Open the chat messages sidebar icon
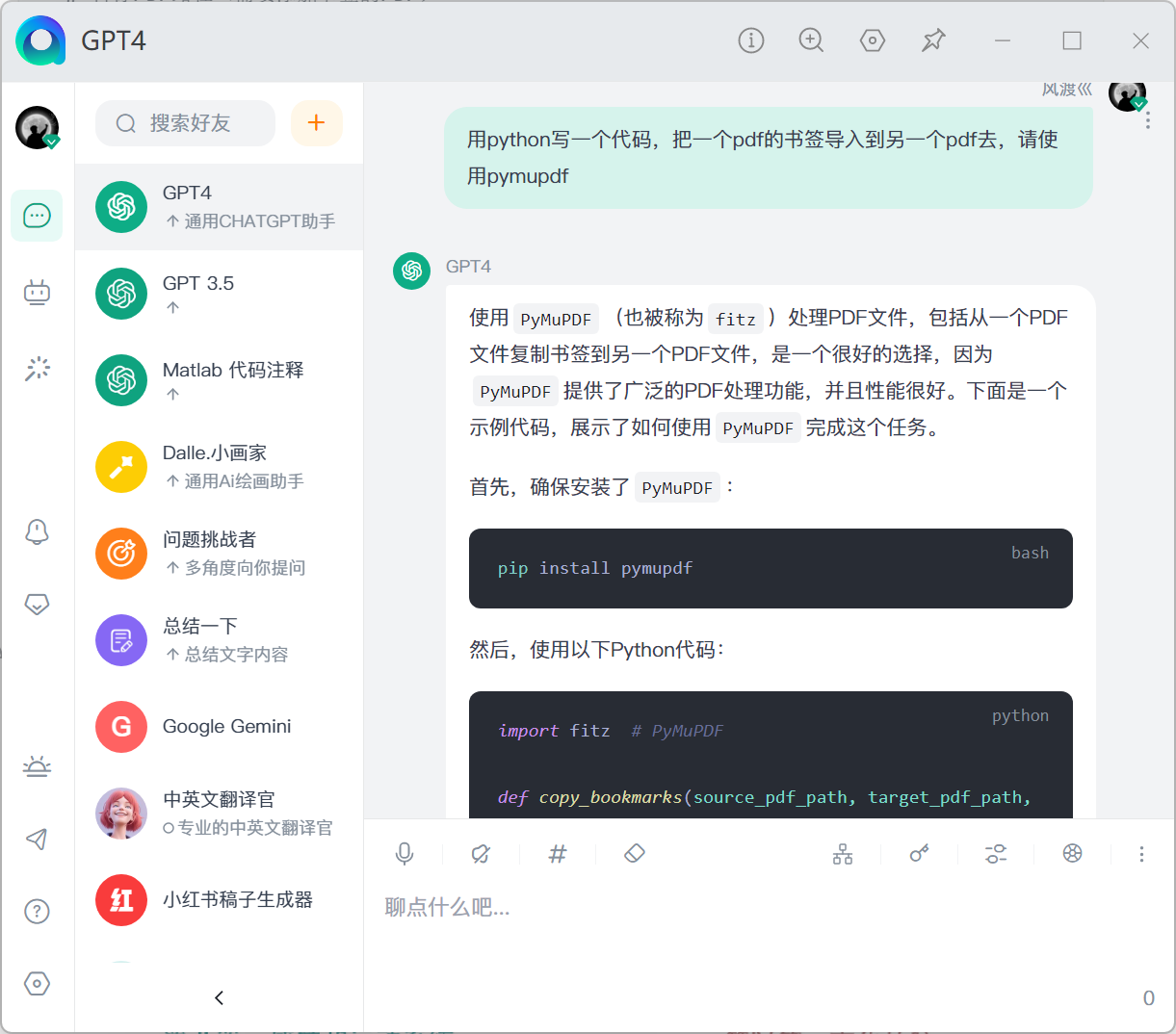Screen dimensions: 1176x1034 click(x=37, y=215)
